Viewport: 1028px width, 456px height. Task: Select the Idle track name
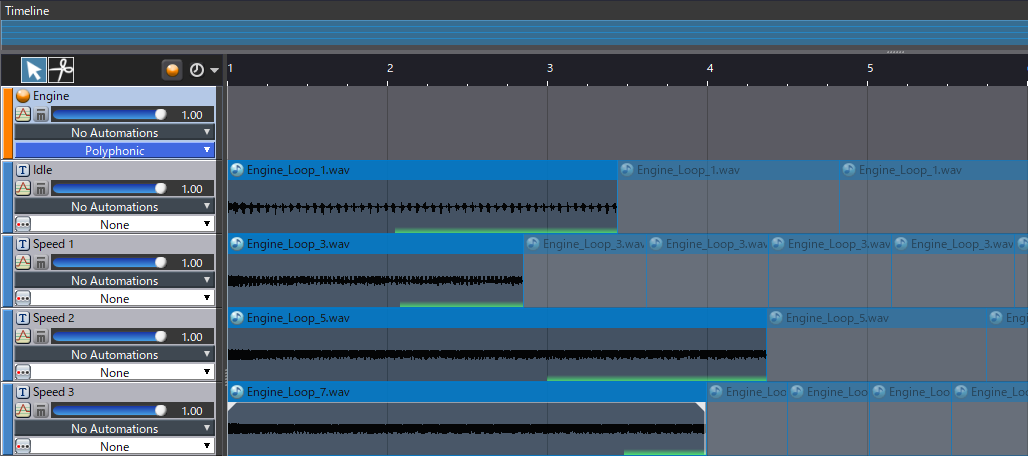[43, 170]
